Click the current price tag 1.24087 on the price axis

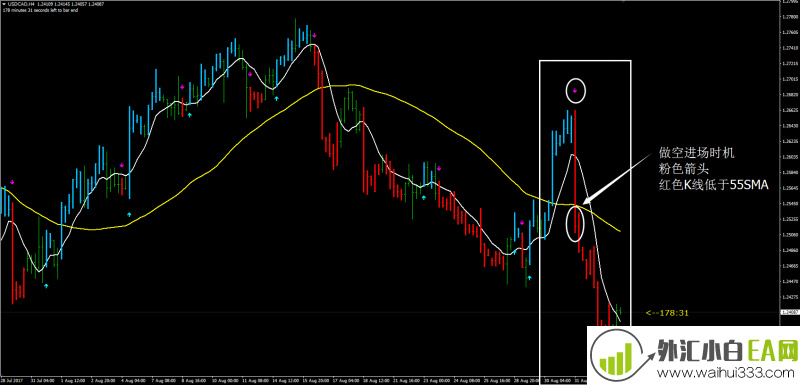[790, 312]
